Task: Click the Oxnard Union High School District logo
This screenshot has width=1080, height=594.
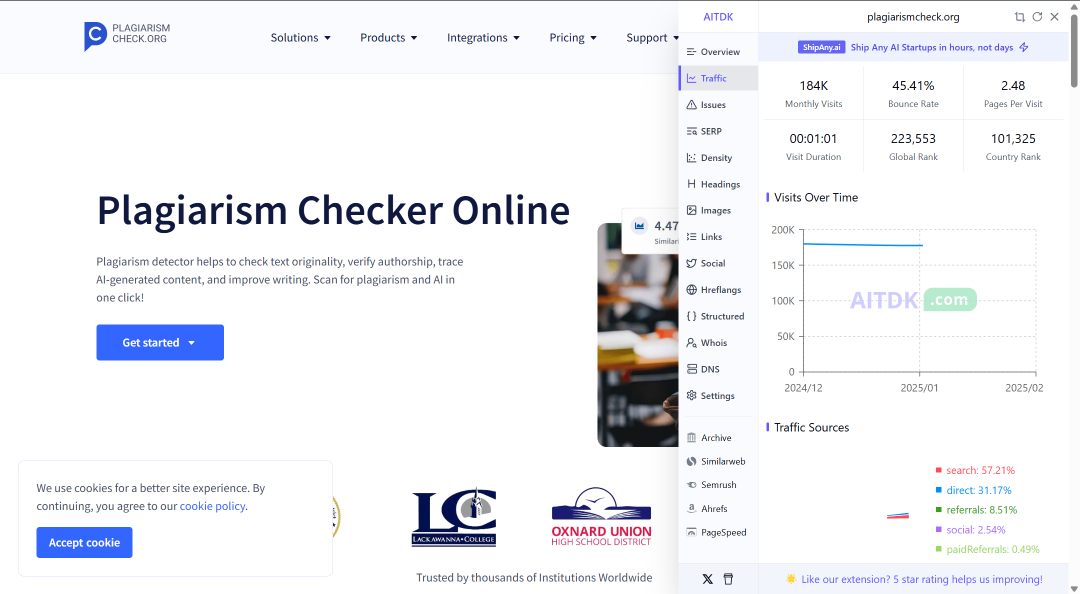Action: (601, 517)
